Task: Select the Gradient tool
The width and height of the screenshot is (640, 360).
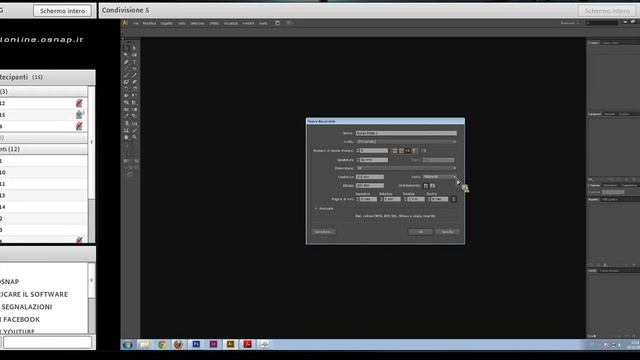Action: 134,109
